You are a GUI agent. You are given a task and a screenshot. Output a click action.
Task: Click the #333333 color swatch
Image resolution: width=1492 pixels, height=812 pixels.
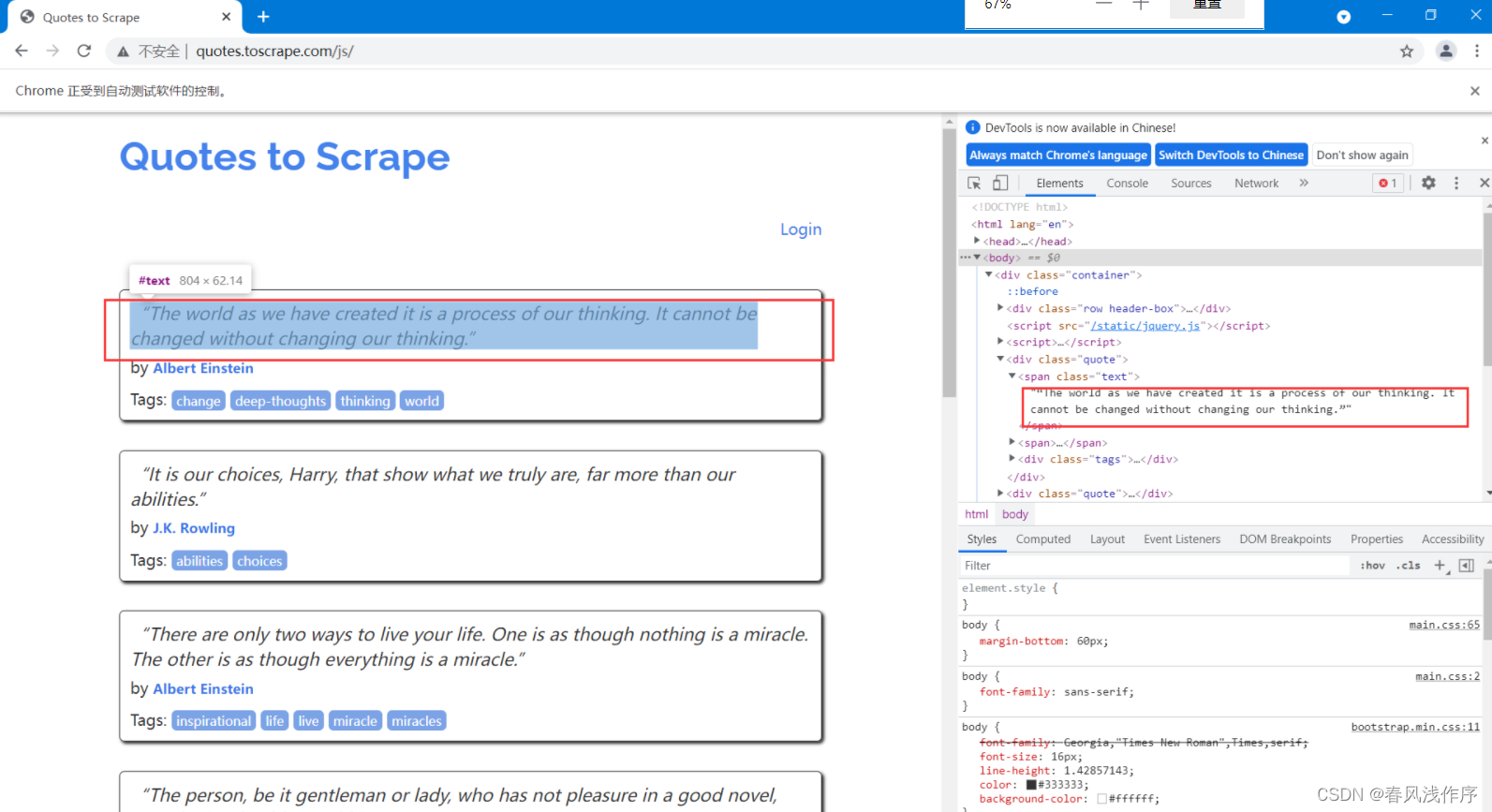click(1031, 785)
